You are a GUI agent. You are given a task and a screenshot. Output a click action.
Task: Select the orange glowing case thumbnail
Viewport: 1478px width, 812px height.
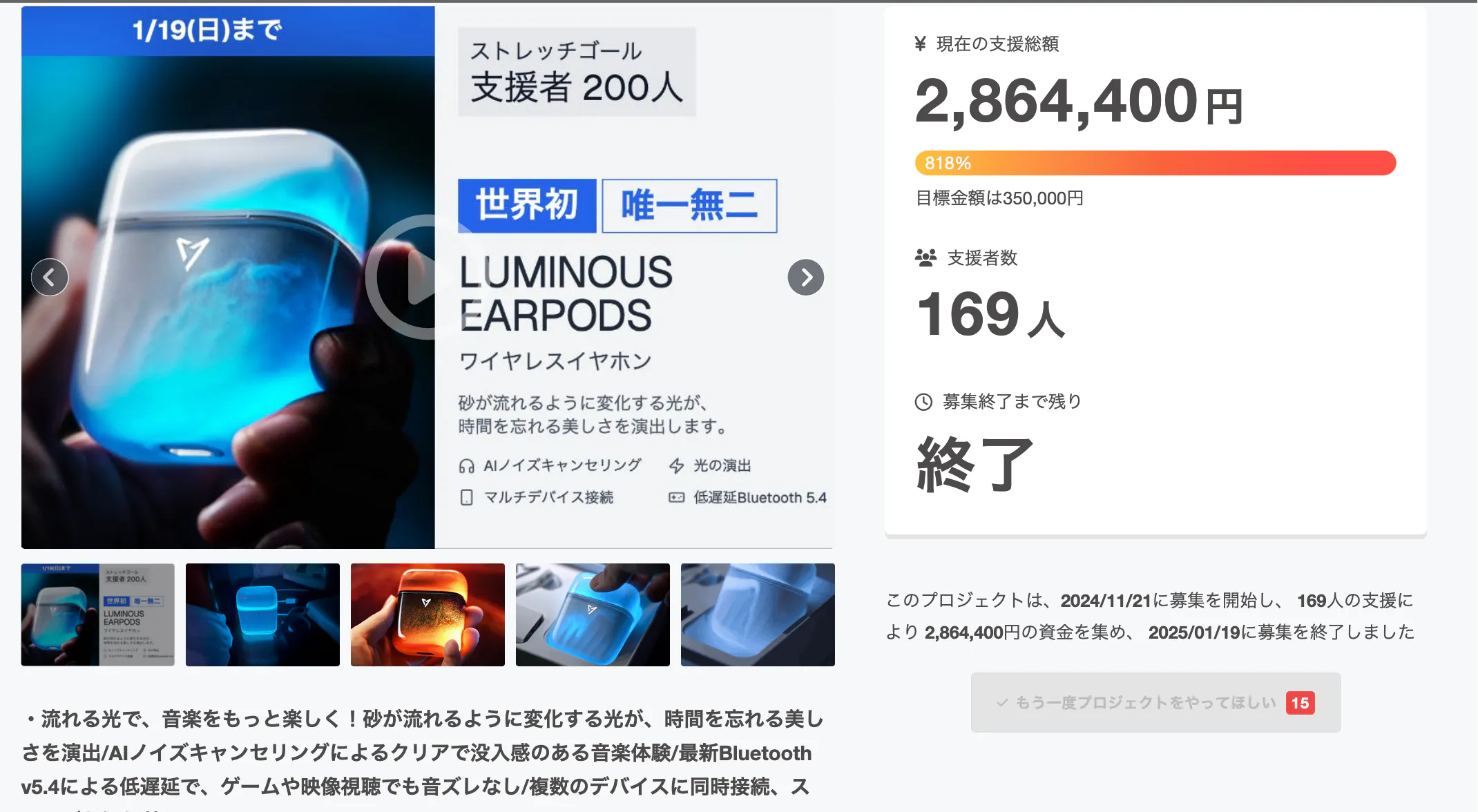point(428,615)
